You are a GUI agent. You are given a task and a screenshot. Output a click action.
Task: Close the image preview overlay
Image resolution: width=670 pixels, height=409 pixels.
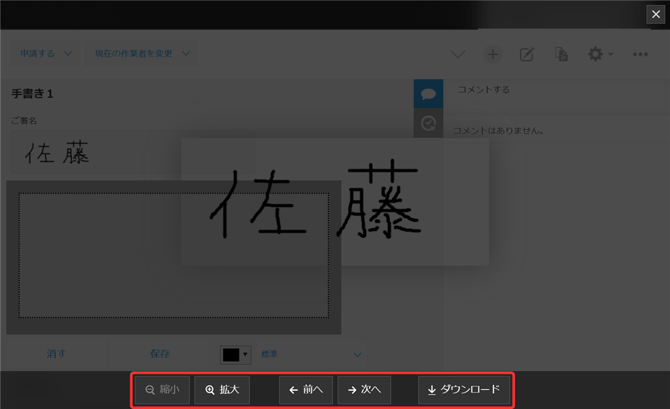pyautogui.click(x=656, y=14)
